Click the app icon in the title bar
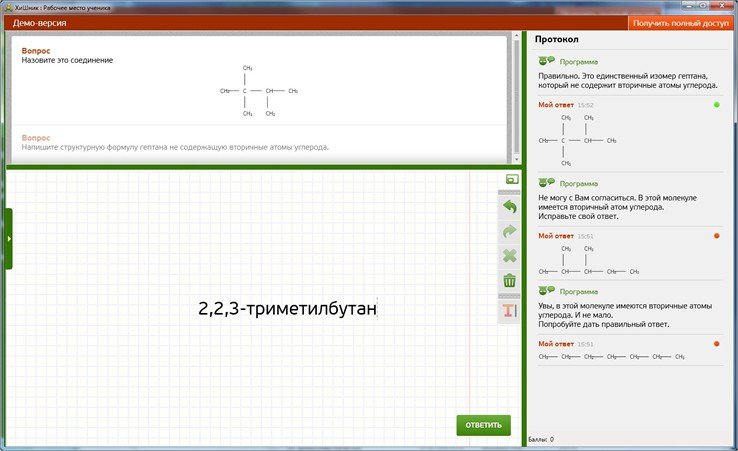This screenshot has height=451, width=738. coord(7,7)
